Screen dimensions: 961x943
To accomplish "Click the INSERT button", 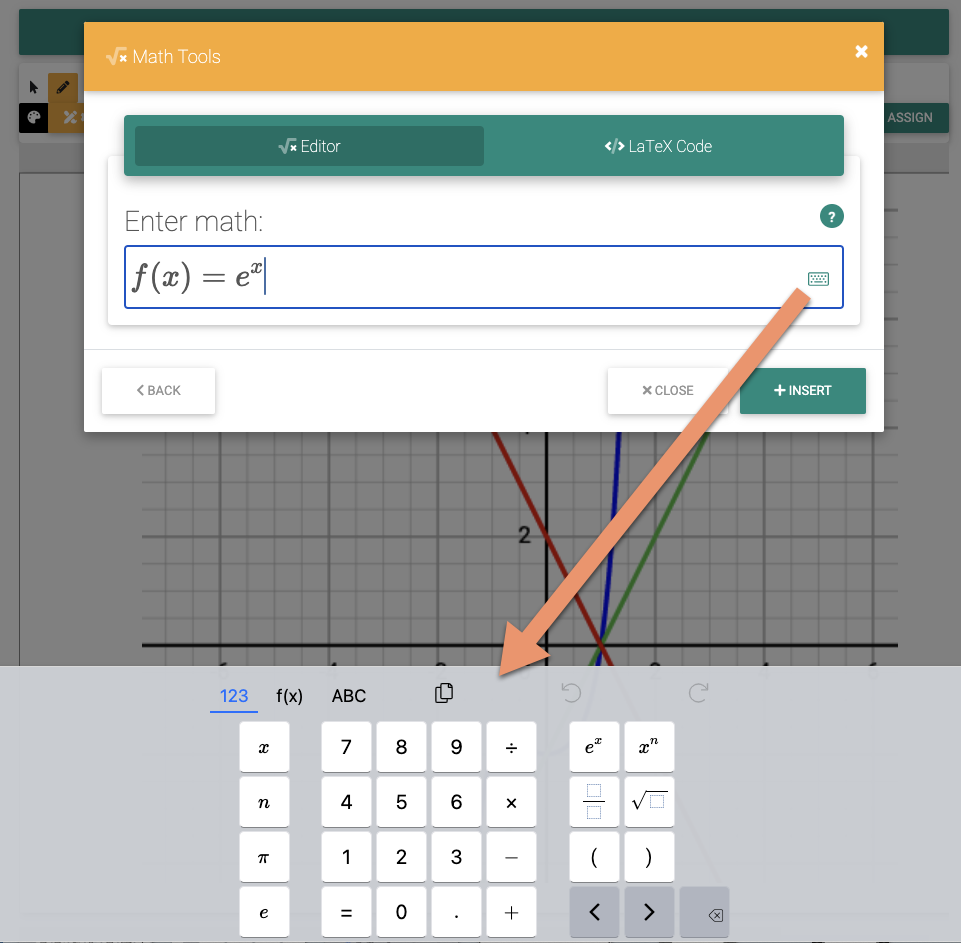I will click(x=802, y=390).
